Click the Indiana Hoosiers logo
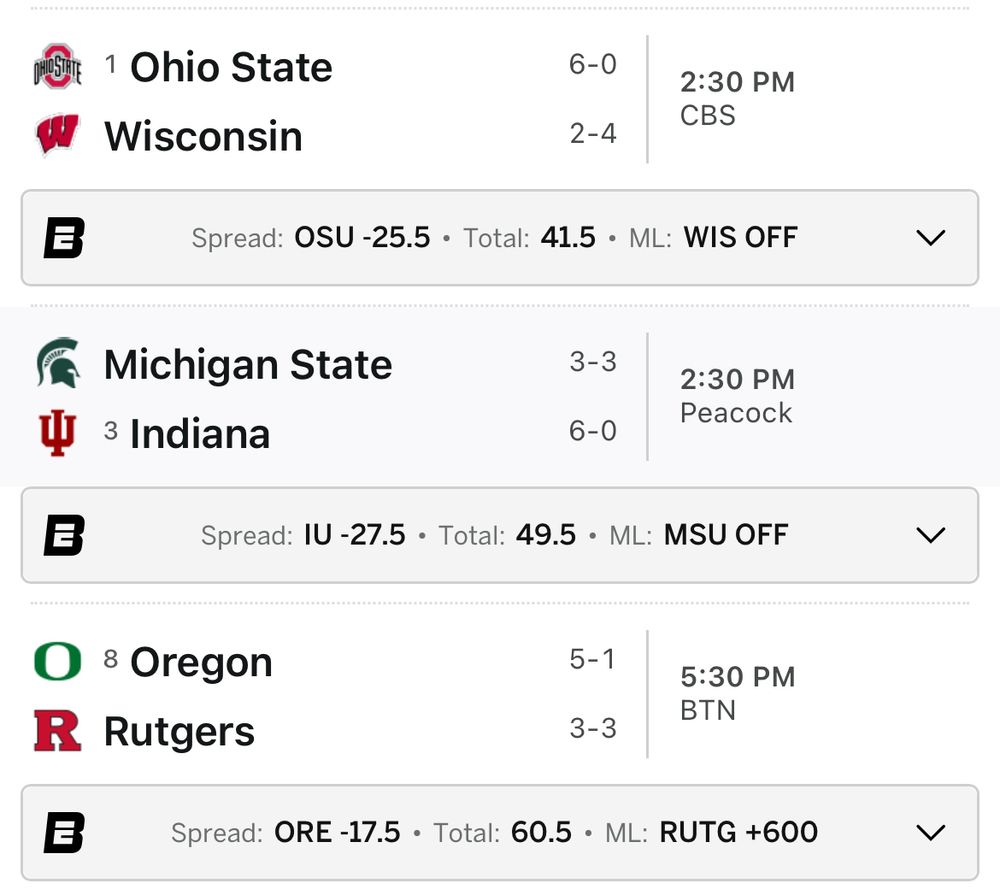This screenshot has width=1000, height=896. tap(57, 434)
